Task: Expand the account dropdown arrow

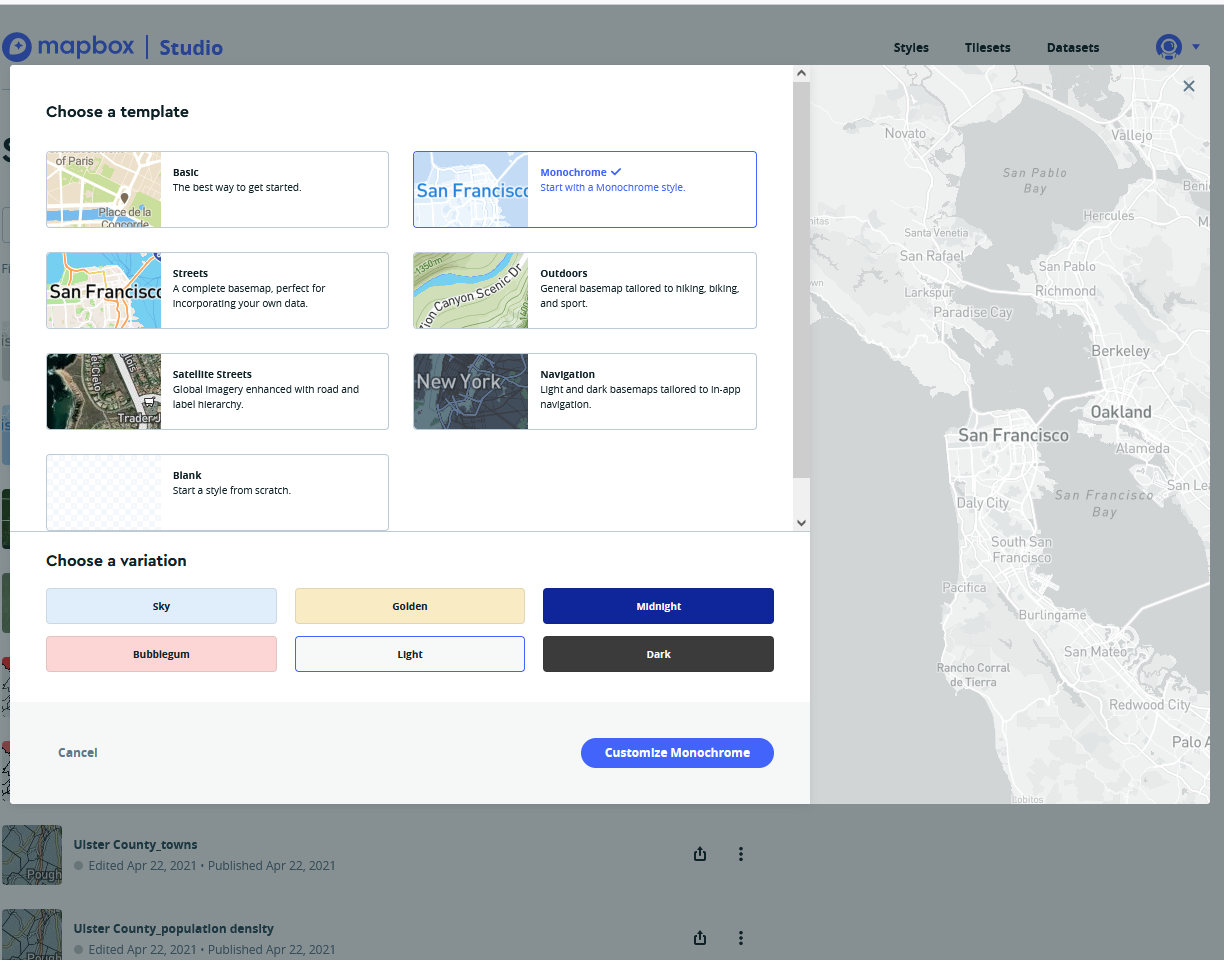Action: 1196,47
